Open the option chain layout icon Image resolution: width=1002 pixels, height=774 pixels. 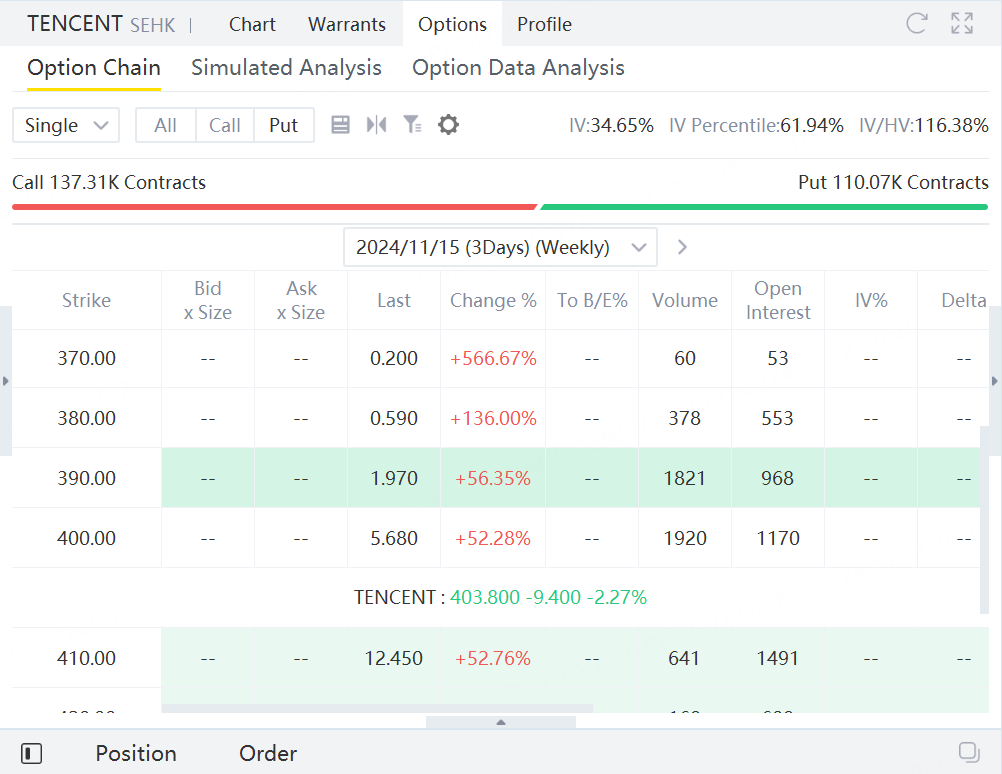(340, 125)
